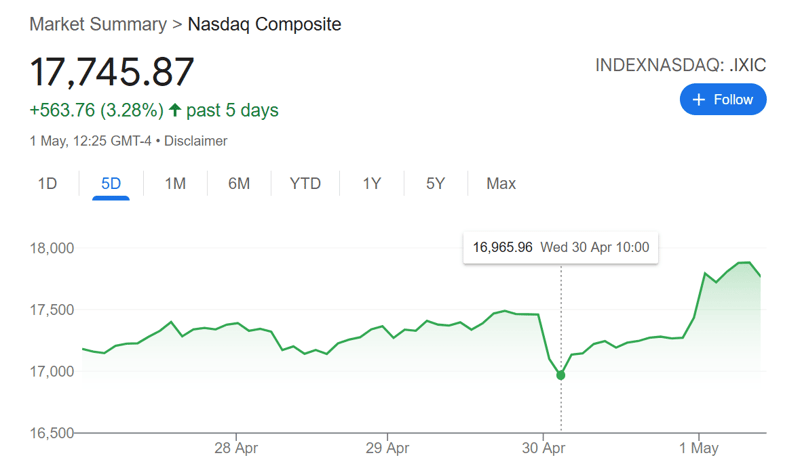Viewport: 800px width, 466px height.
Task: Click the green up arrow indicator
Action: [x=174, y=110]
